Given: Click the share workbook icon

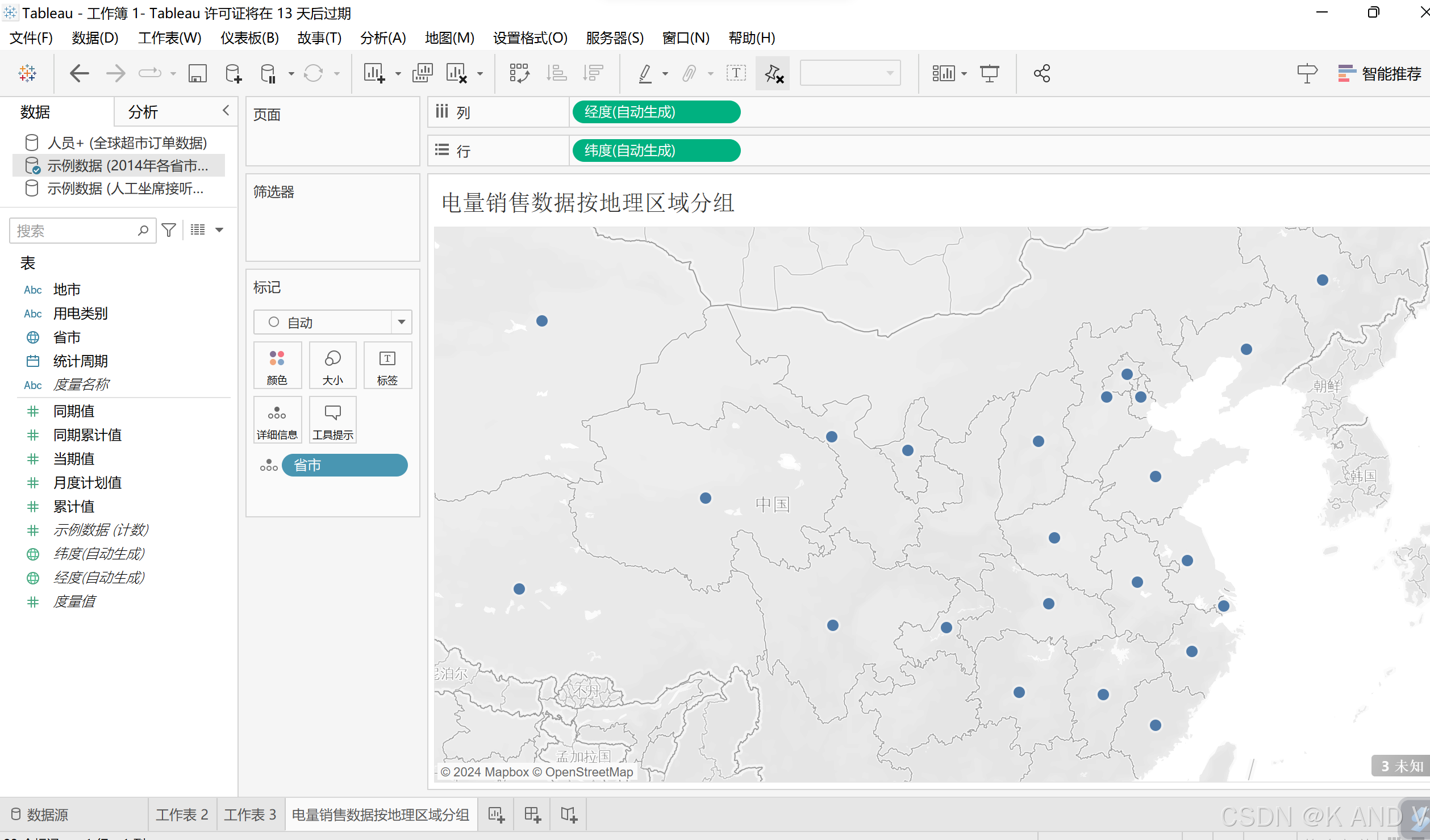Looking at the screenshot, I should (x=1041, y=73).
